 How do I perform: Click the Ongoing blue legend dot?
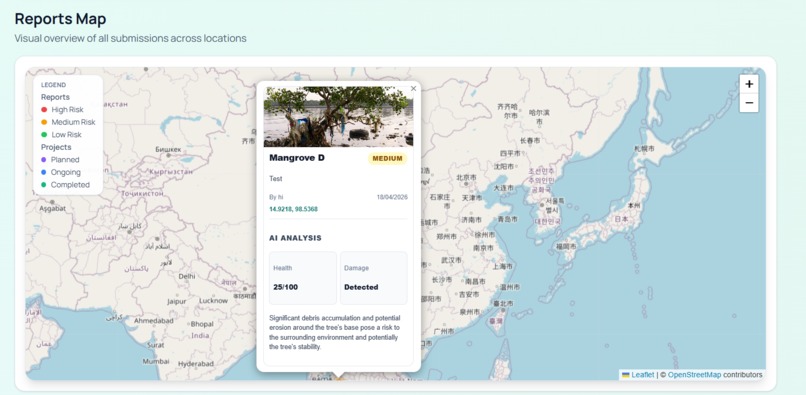click(44, 172)
